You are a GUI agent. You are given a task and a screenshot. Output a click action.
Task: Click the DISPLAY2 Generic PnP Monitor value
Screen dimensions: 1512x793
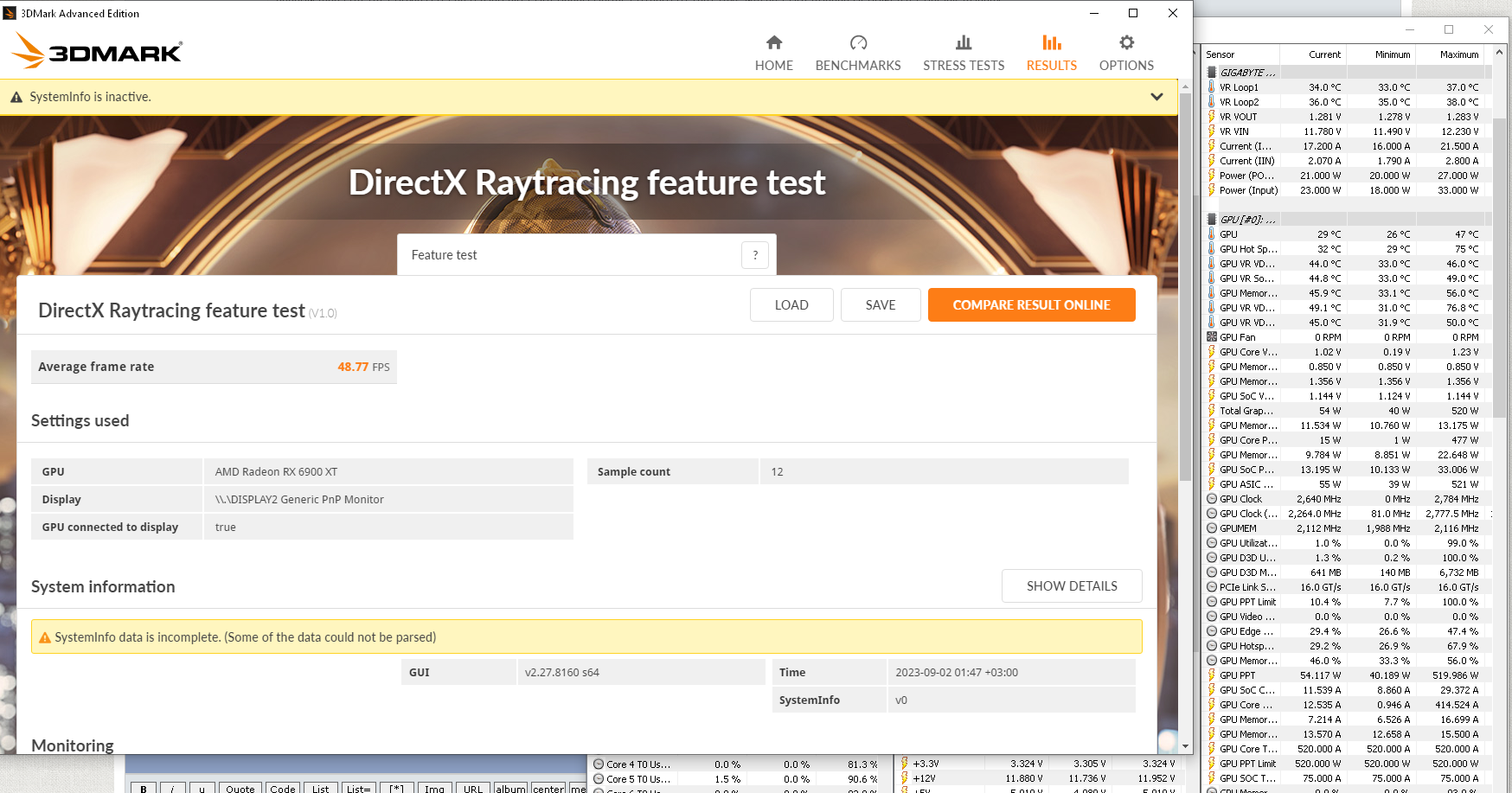click(x=299, y=500)
